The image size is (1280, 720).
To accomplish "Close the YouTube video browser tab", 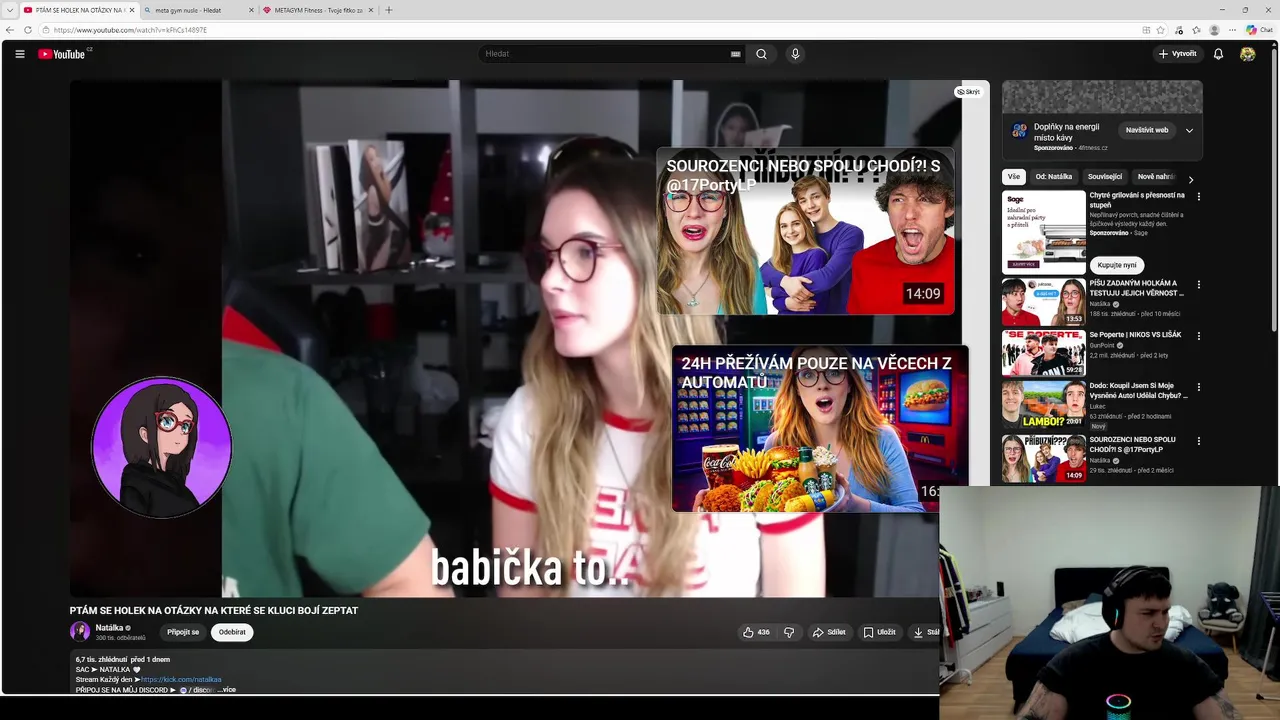I will tap(131, 10).
